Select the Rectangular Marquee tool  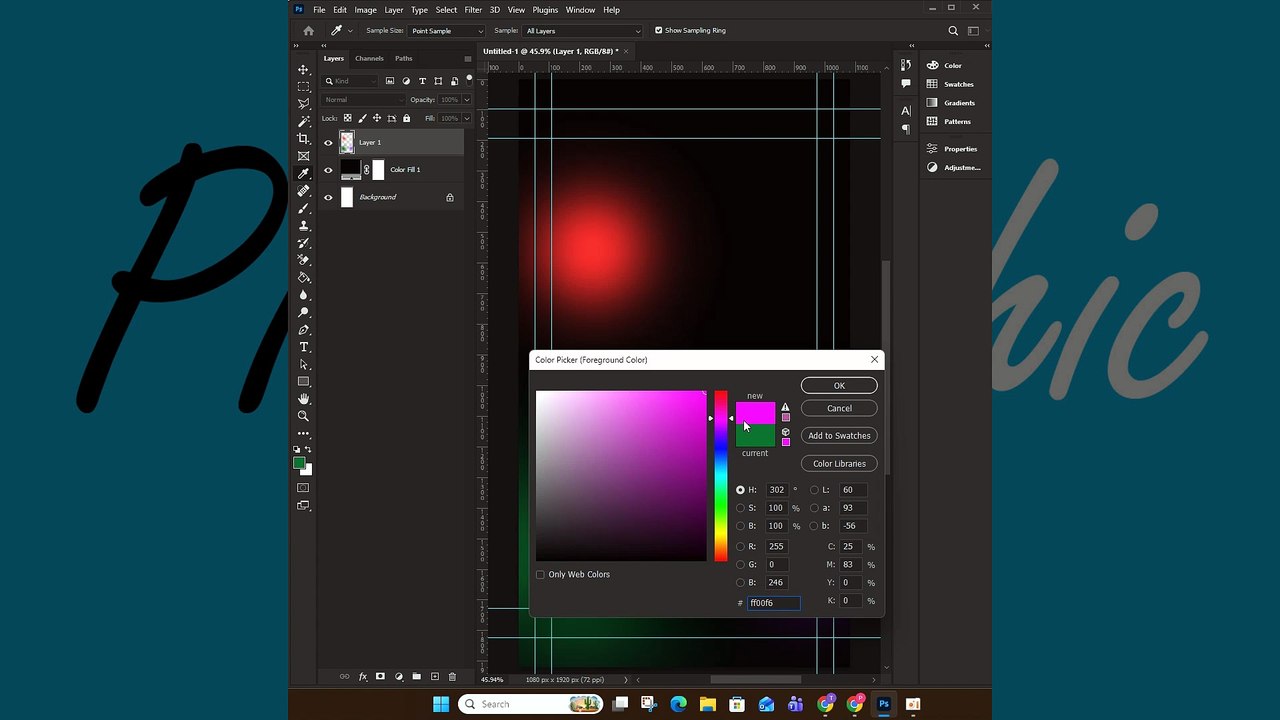pos(303,87)
